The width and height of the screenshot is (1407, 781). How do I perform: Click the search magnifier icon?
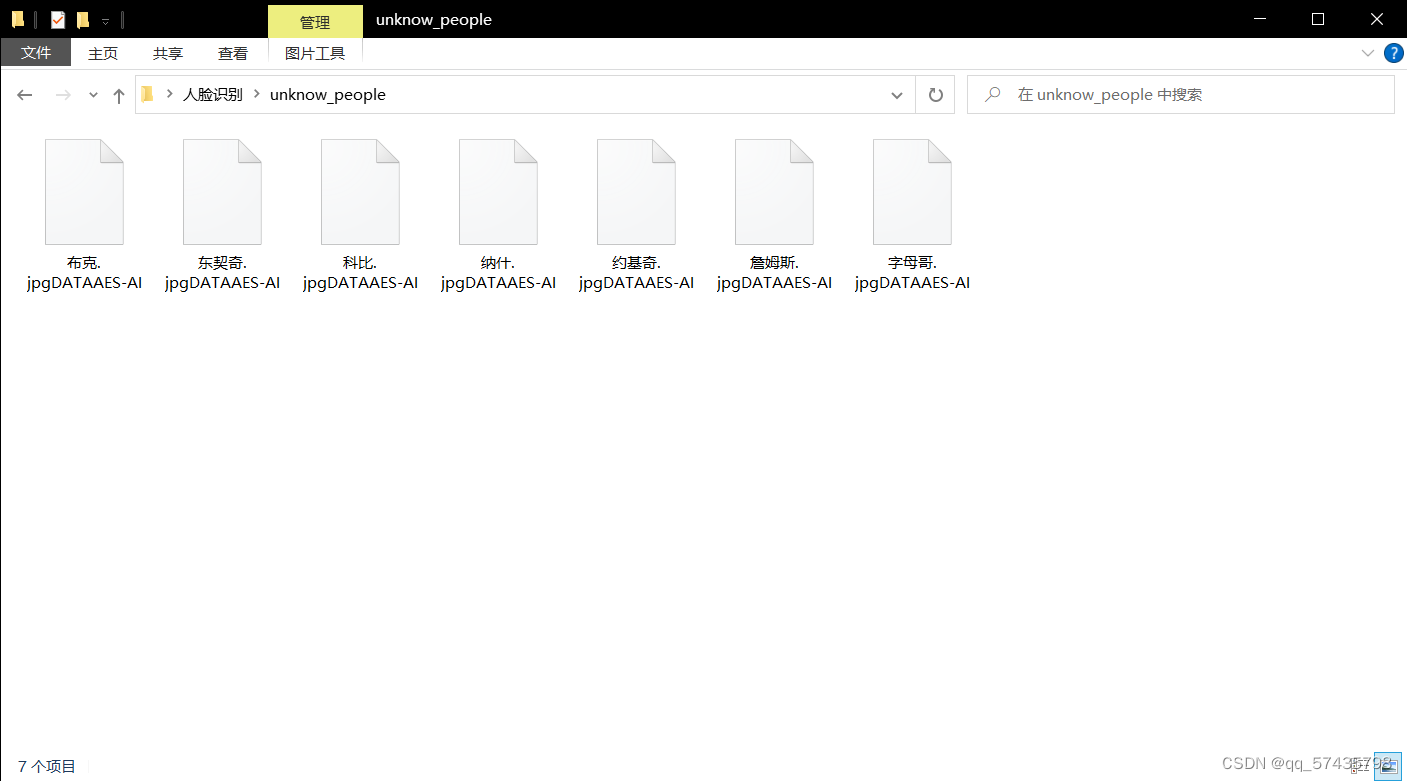tap(993, 95)
